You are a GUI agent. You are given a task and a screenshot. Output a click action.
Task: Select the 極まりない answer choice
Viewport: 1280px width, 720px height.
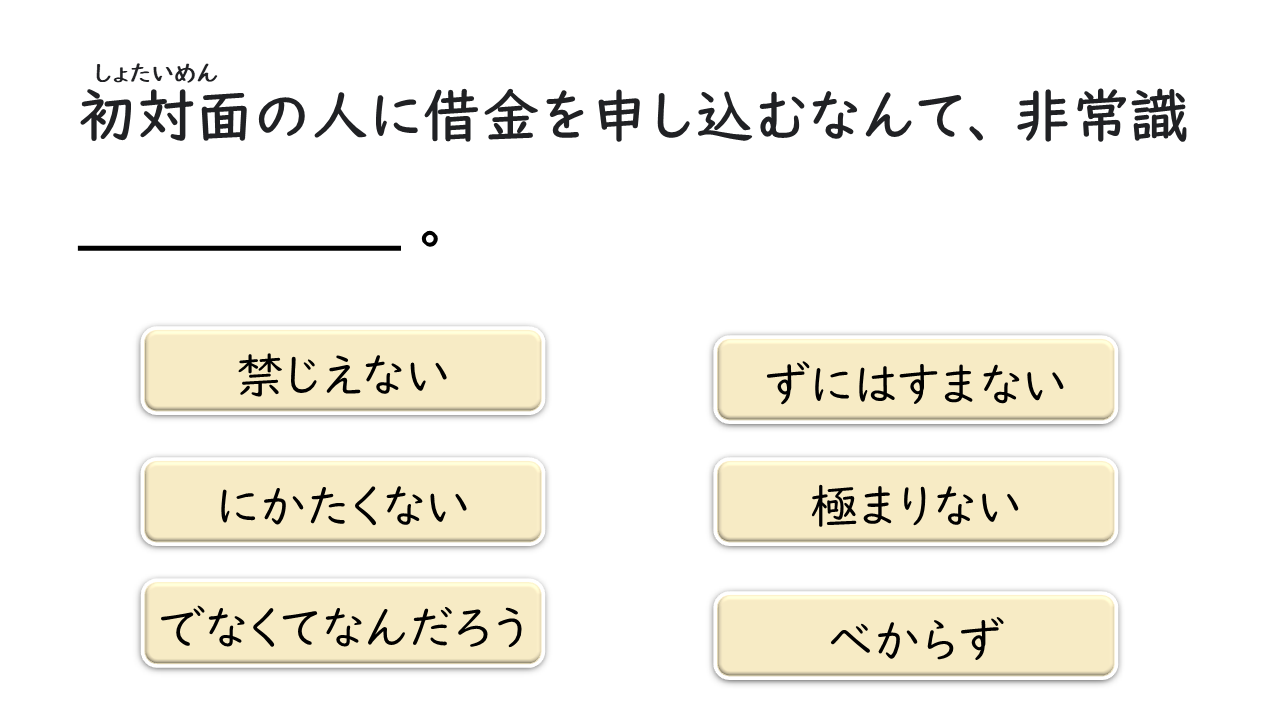pos(915,502)
